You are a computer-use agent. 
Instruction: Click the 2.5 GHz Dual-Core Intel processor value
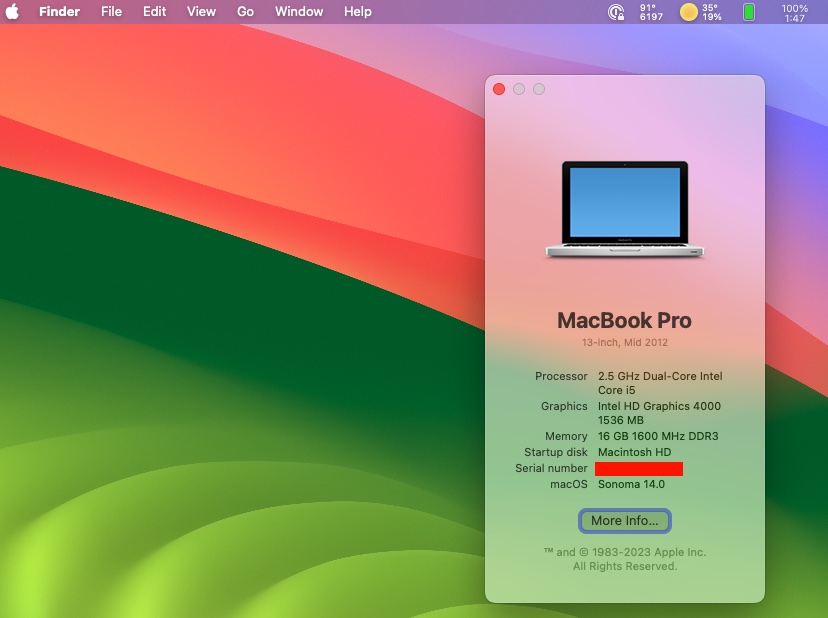[x=660, y=383]
